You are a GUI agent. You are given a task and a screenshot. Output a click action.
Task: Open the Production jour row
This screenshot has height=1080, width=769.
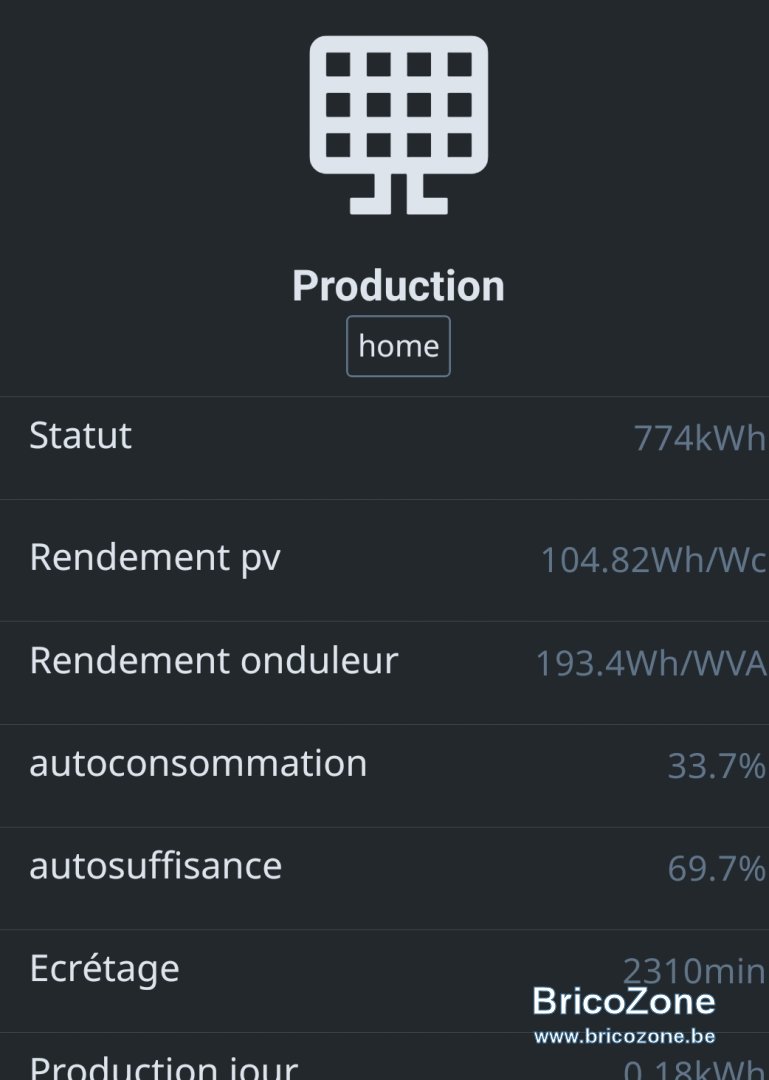point(384,1057)
